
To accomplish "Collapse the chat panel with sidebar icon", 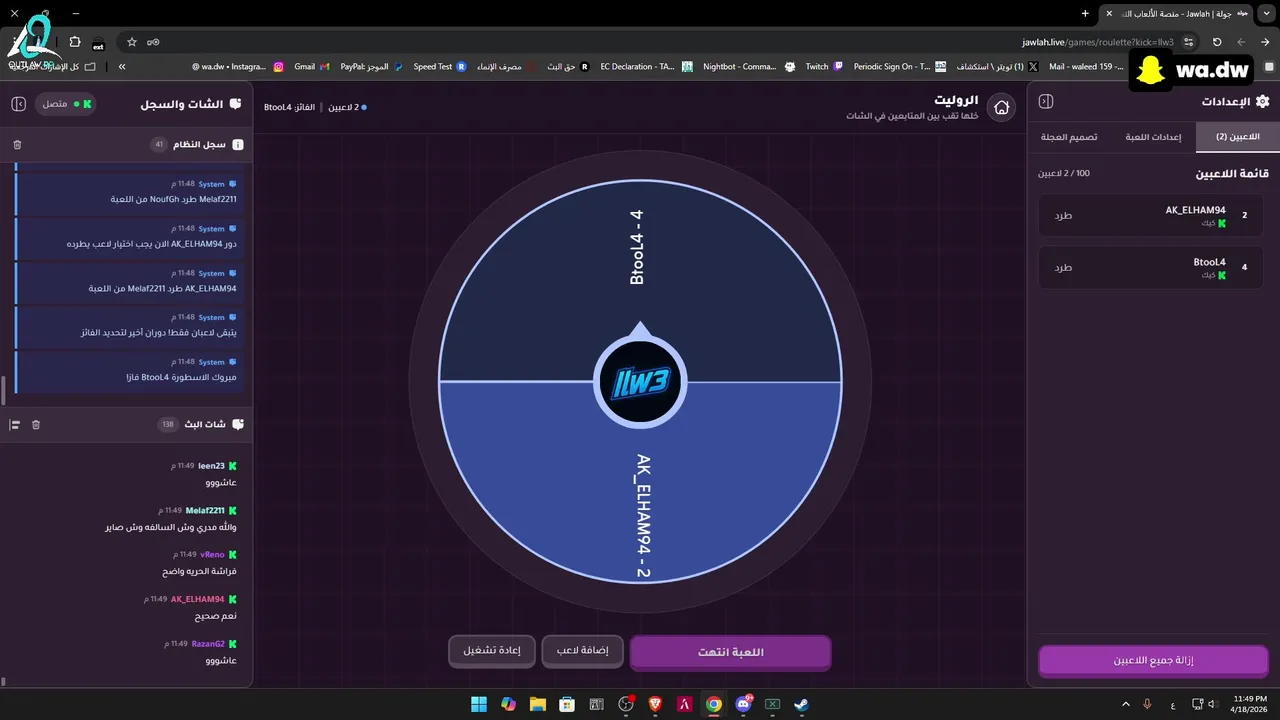I will click(18, 103).
